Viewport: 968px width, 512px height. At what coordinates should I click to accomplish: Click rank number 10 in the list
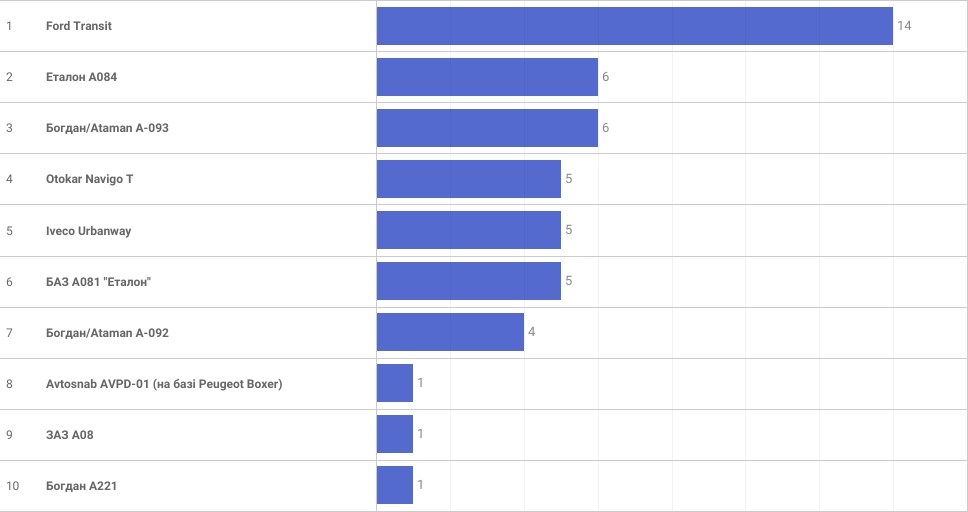tap(12, 486)
